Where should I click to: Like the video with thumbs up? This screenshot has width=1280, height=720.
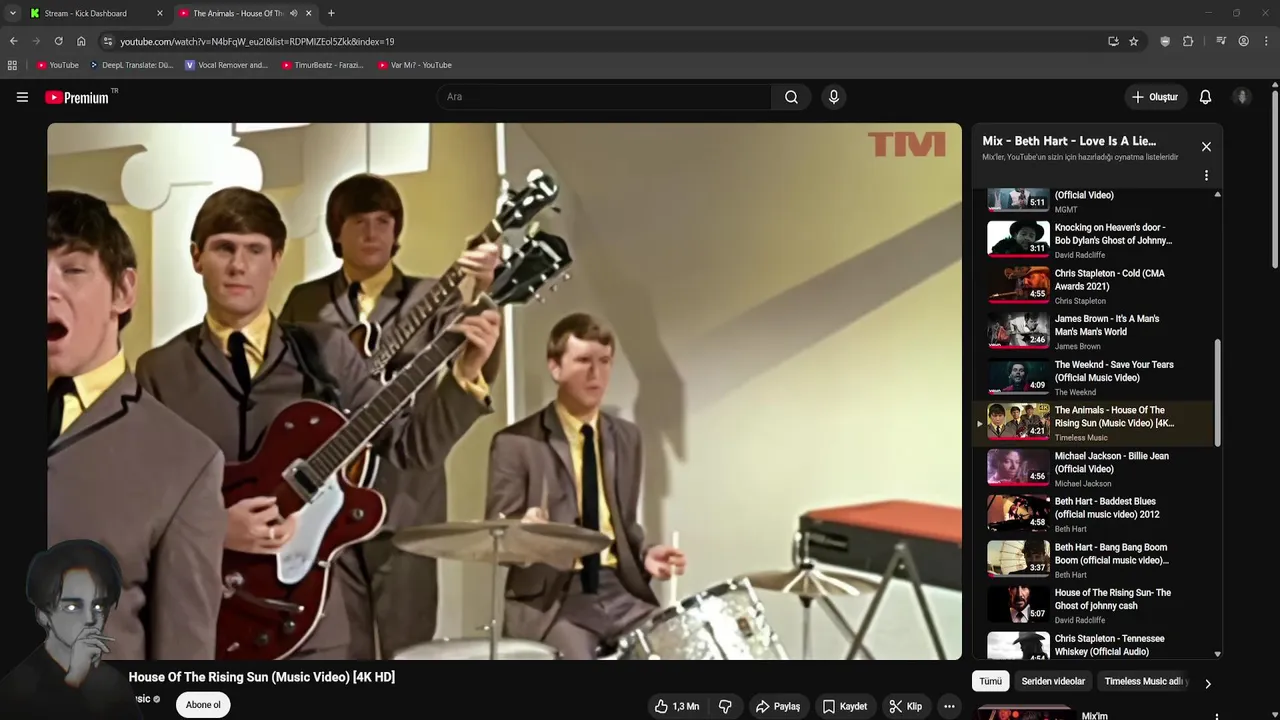pyautogui.click(x=677, y=706)
